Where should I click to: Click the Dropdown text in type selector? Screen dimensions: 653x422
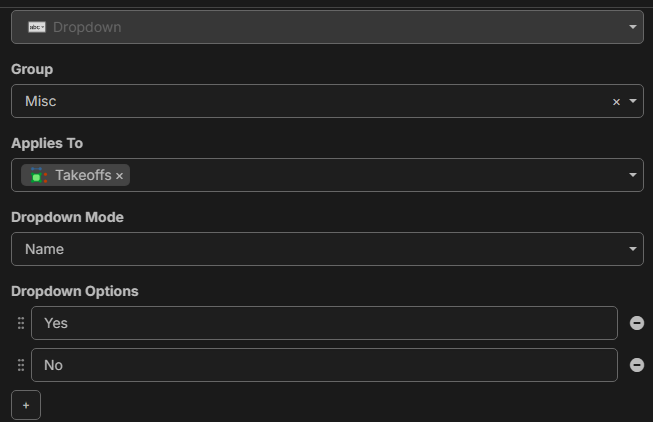87,27
